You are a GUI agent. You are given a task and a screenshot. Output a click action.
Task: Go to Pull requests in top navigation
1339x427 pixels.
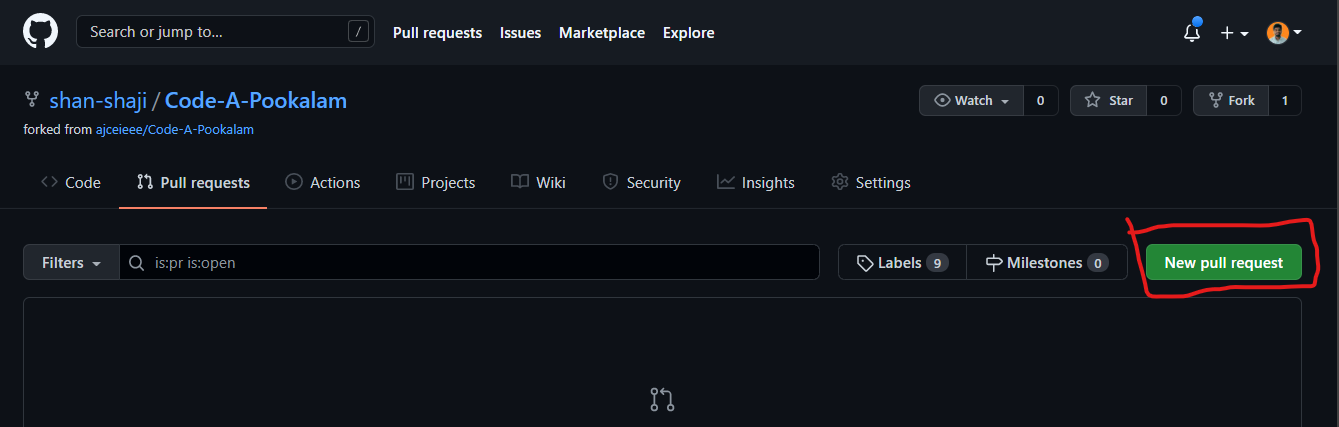pyautogui.click(x=437, y=33)
